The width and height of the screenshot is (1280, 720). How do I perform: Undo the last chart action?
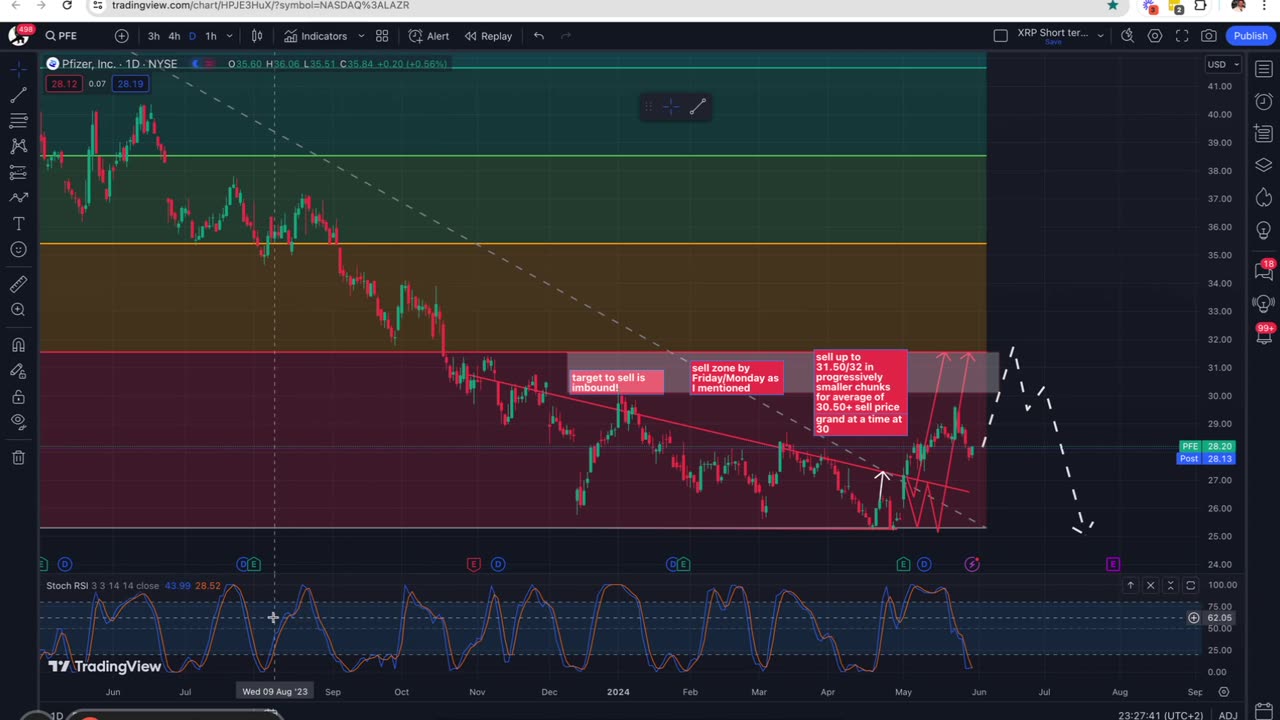(x=539, y=36)
